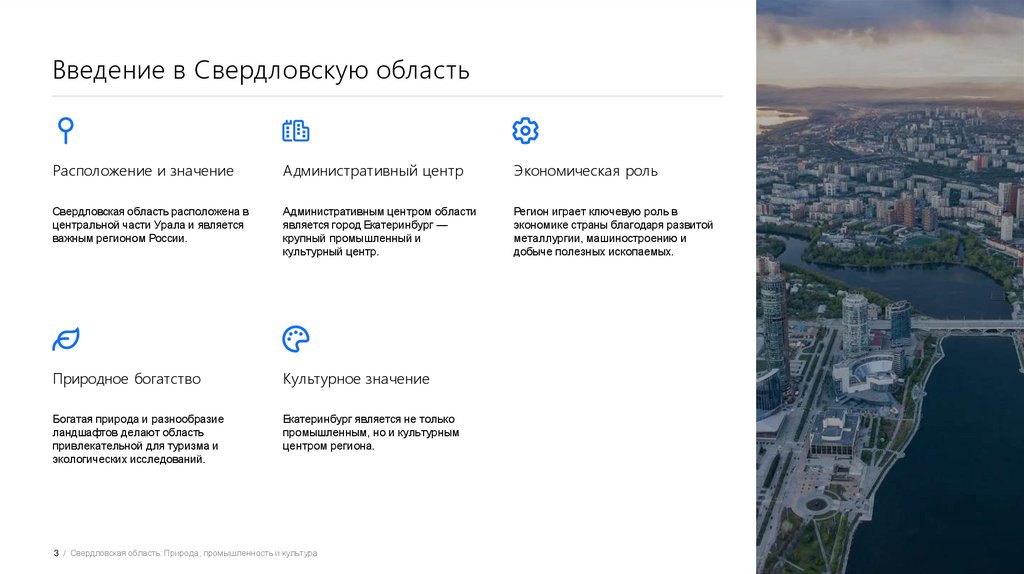The height and width of the screenshot is (574, 1024).
Task: Click the slide number 3 in footer
Action: click(x=56, y=553)
